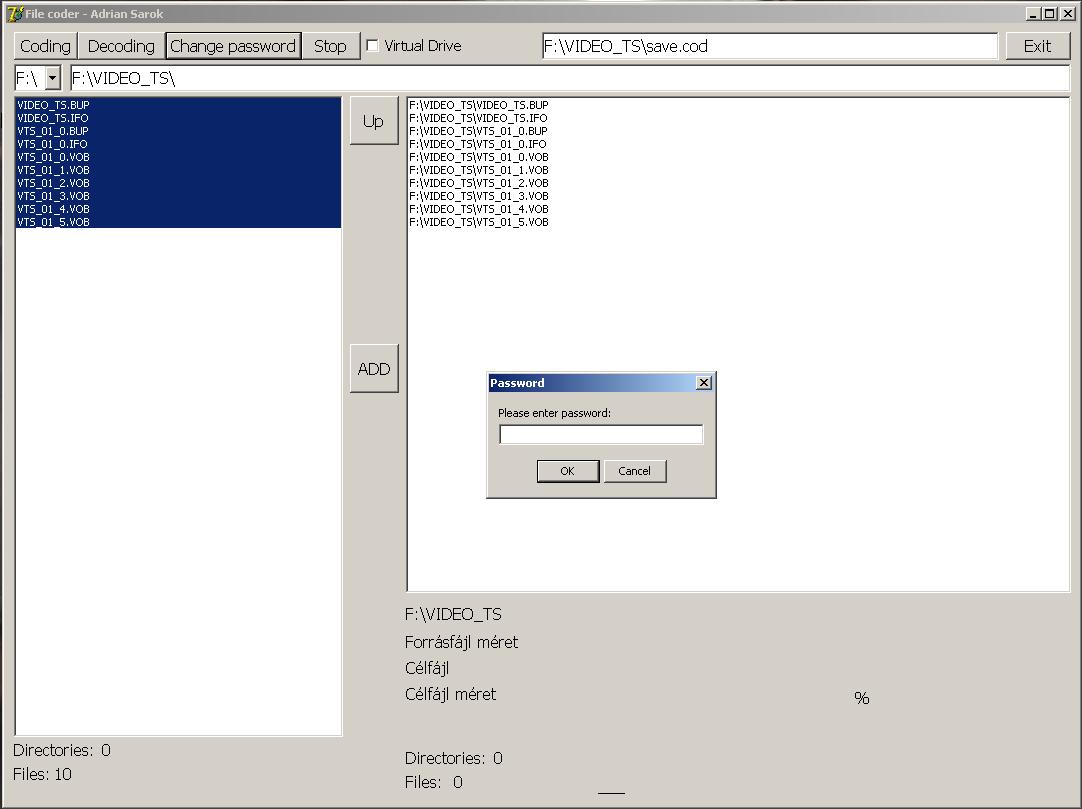Click the F:\VIDEO_TS\ folder path field
Image resolution: width=1082 pixels, height=809 pixels.
click(569, 78)
